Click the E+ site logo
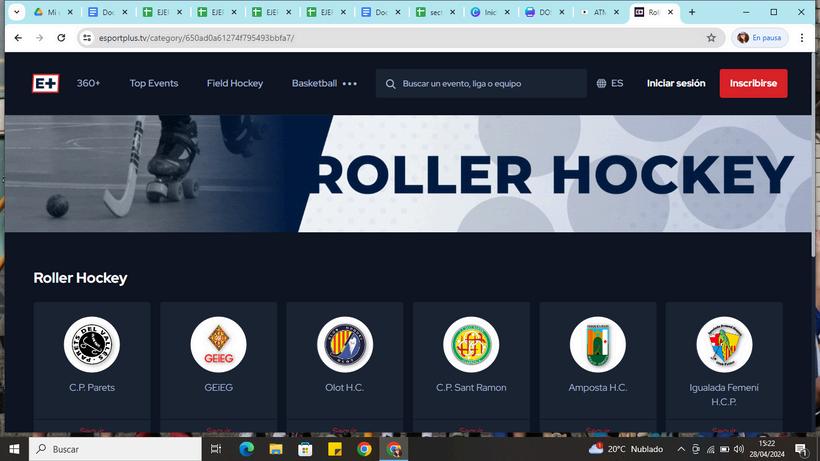 (x=45, y=84)
